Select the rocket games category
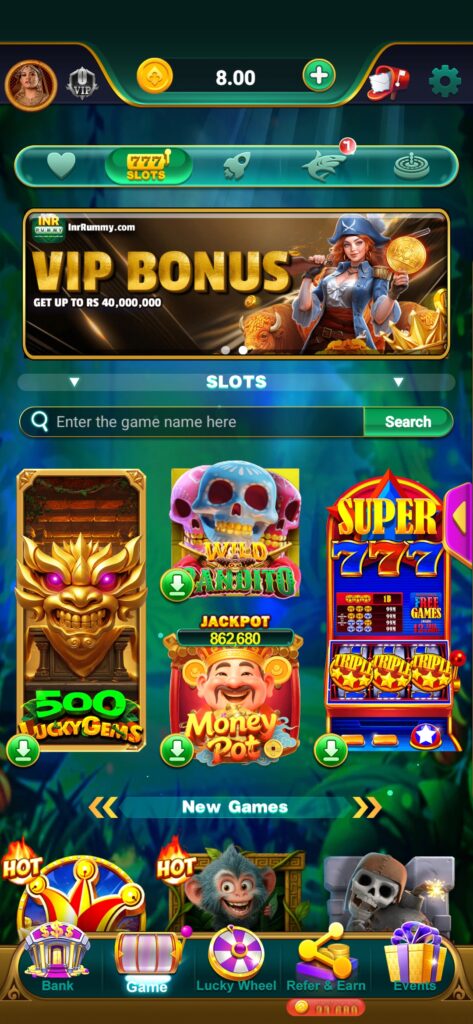The image size is (473, 1024). 236,166
